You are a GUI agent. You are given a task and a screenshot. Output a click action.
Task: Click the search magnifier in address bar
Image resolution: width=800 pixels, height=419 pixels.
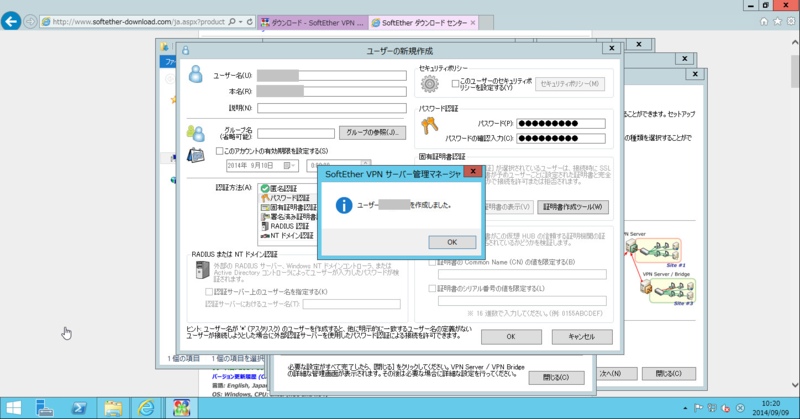pos(232,22)
